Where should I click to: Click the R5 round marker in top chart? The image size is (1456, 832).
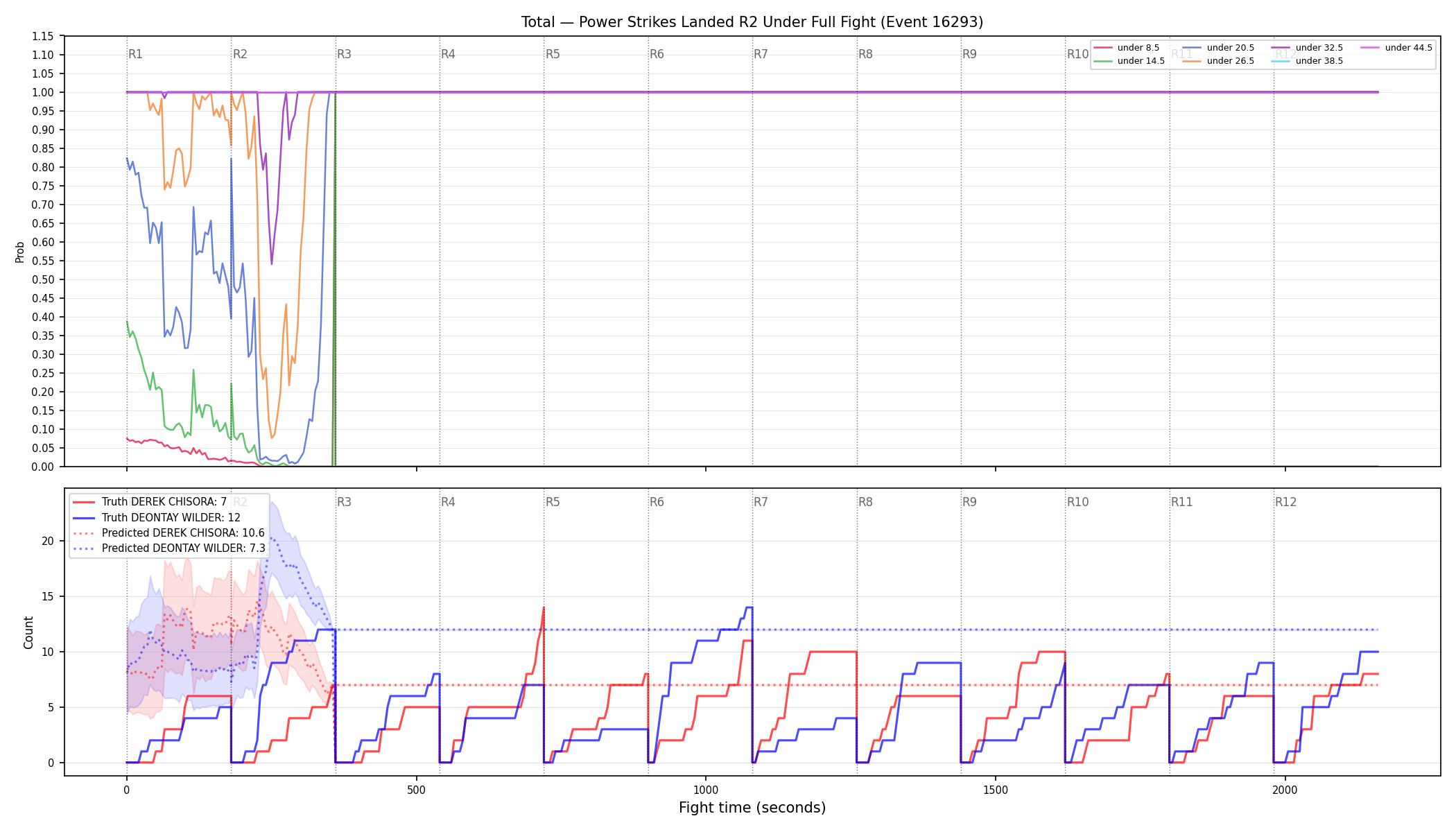tap(553, 54)
